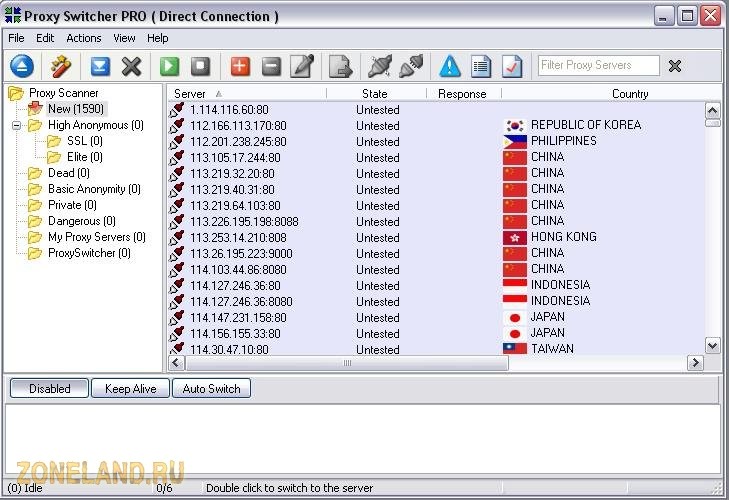Open the text list document icon
This screenshot has width=729, height=500.
click(x=481, y=66)
